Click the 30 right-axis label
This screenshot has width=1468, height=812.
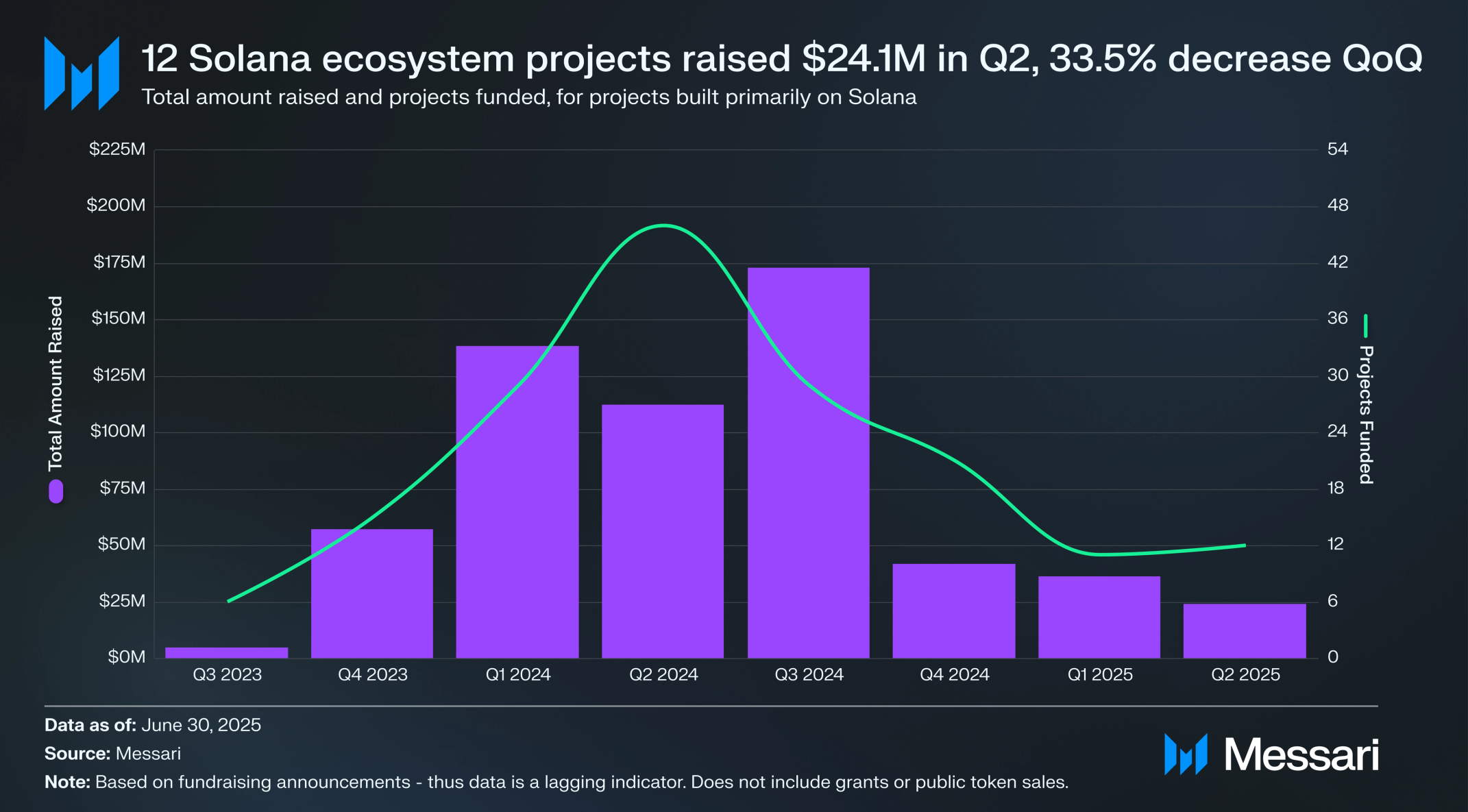[x=1338, y=376]
